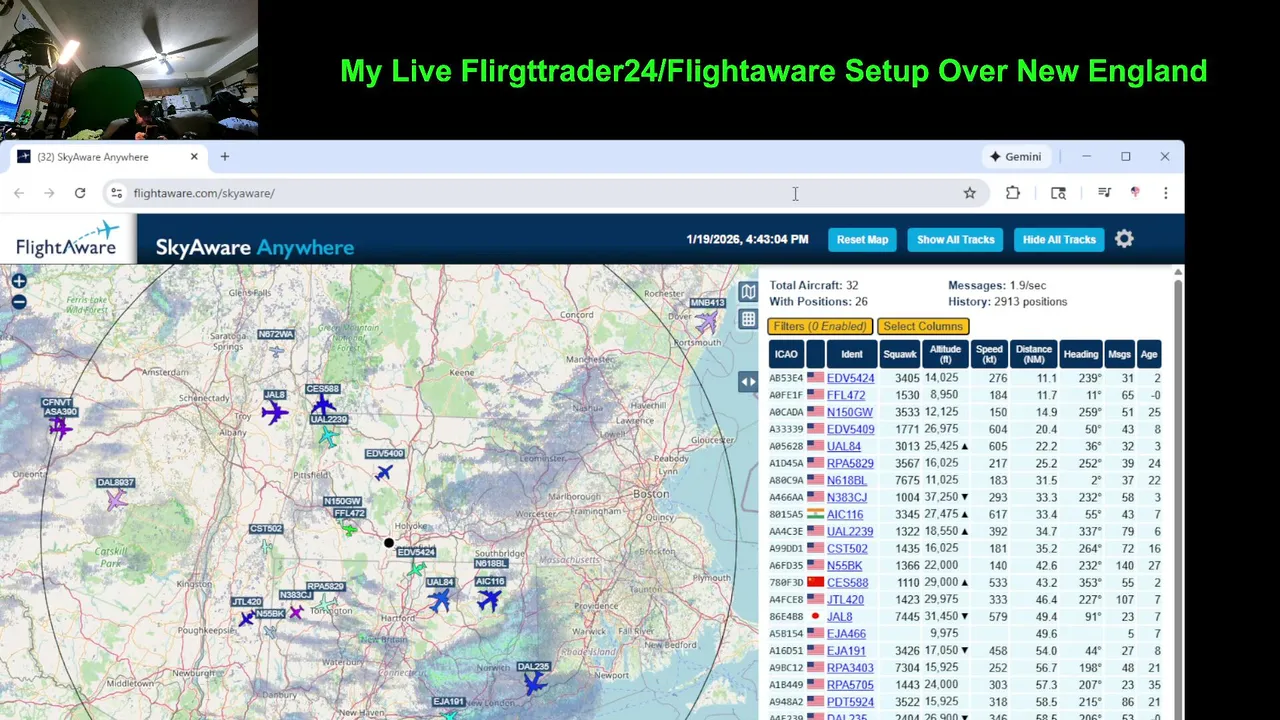Sort table by Ident column header
The width and height of the screenshot is (1280, 720).
(x=852, y=354)
